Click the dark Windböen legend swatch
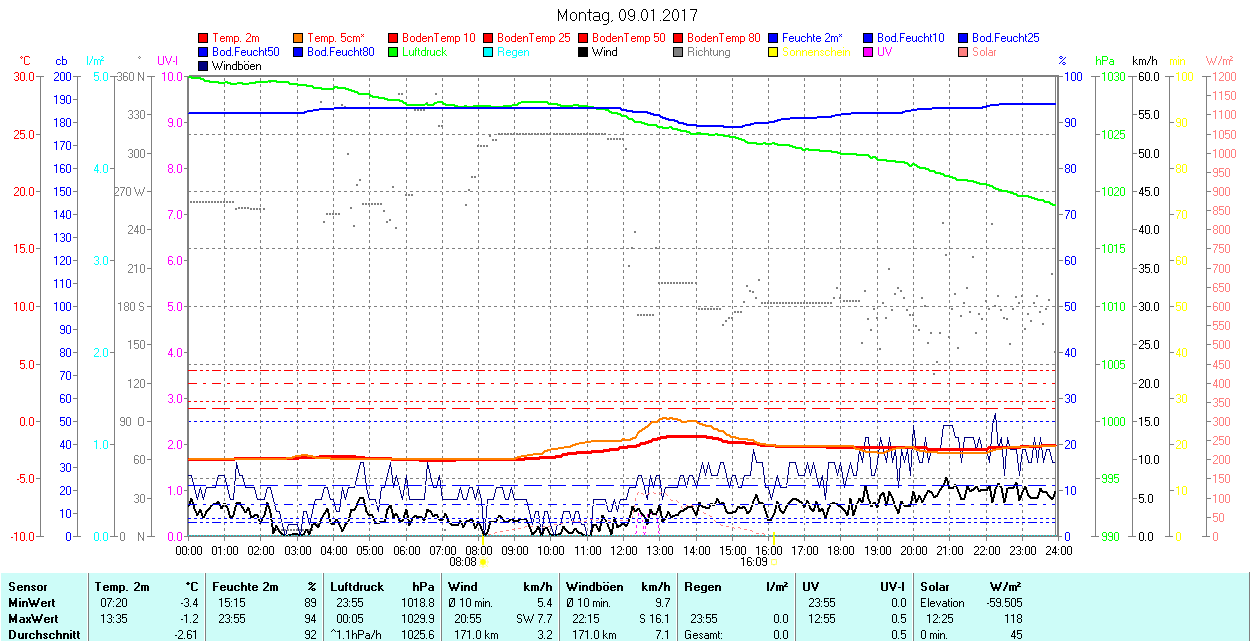Screen dimensions: 1250x641 click(x=204, y=66)
